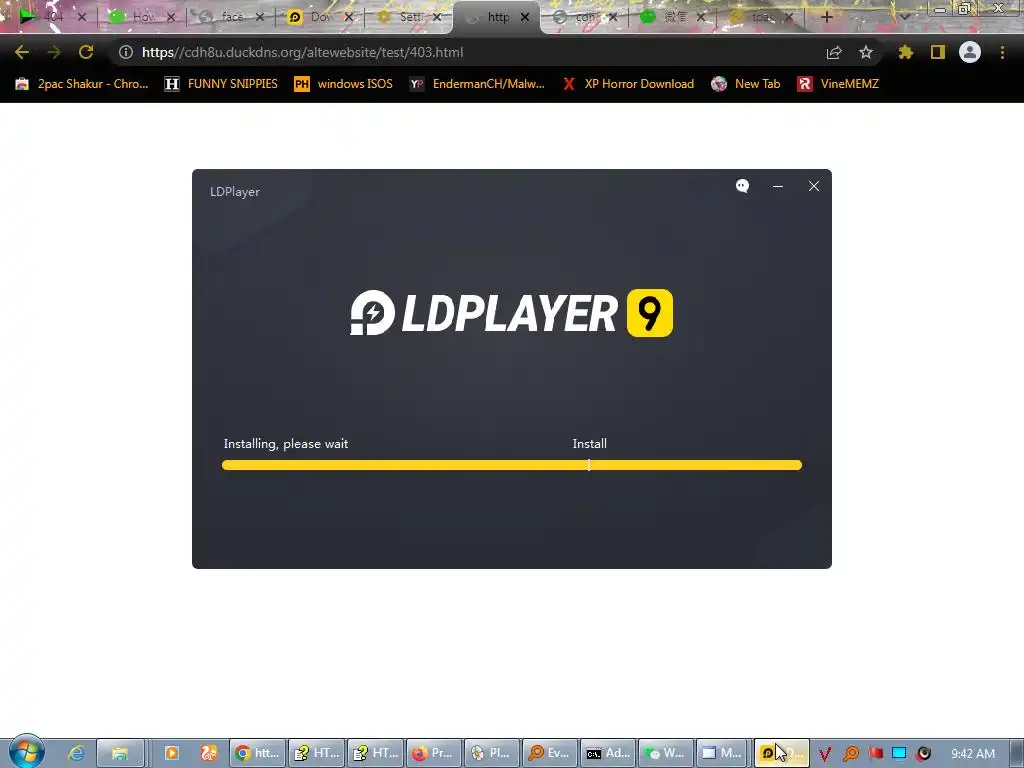Open the XP Horror Download bookmark

[x=628, y=84]
